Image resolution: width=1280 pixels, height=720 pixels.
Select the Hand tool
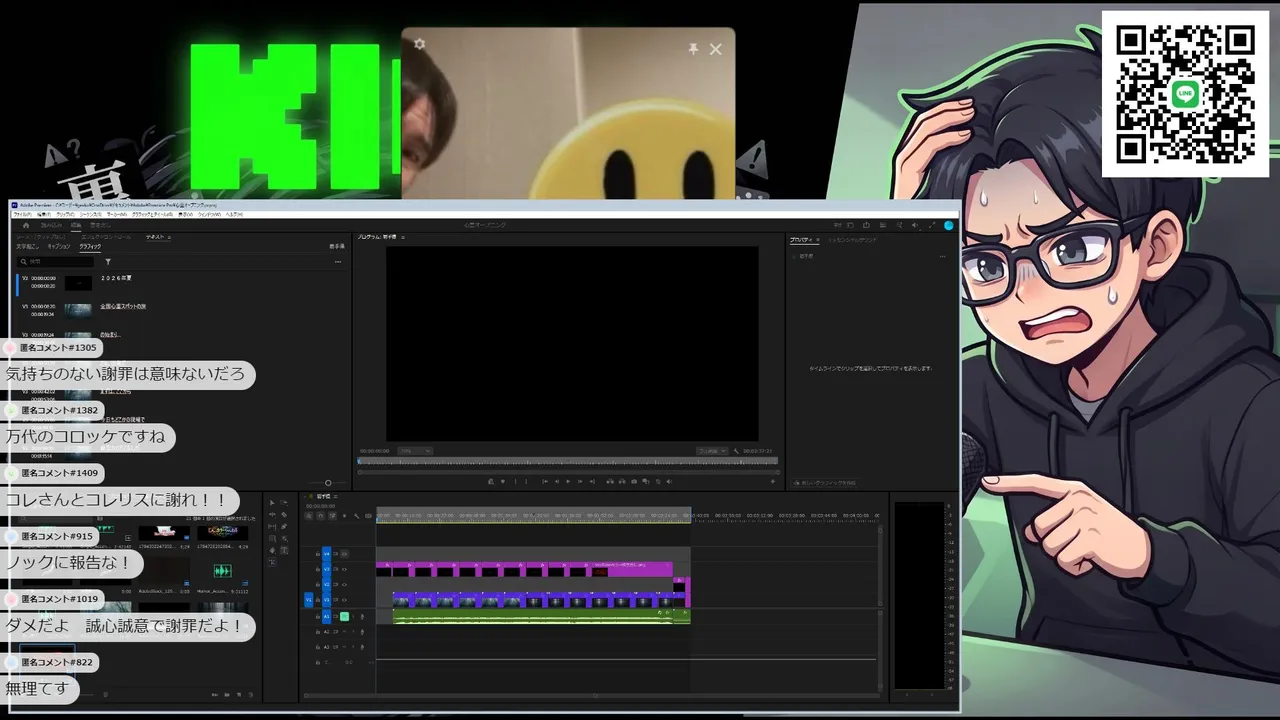[272, 550]
